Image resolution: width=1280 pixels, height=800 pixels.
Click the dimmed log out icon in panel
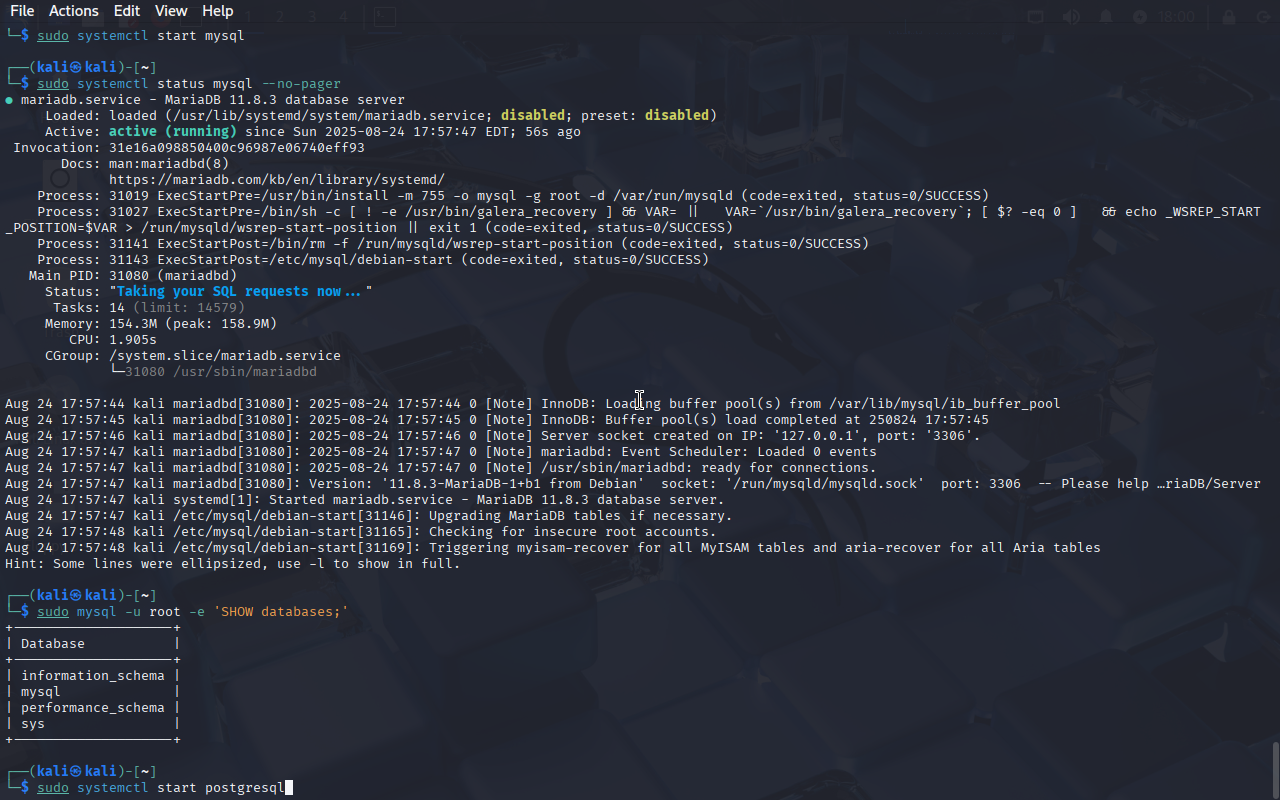(1262, 17)
